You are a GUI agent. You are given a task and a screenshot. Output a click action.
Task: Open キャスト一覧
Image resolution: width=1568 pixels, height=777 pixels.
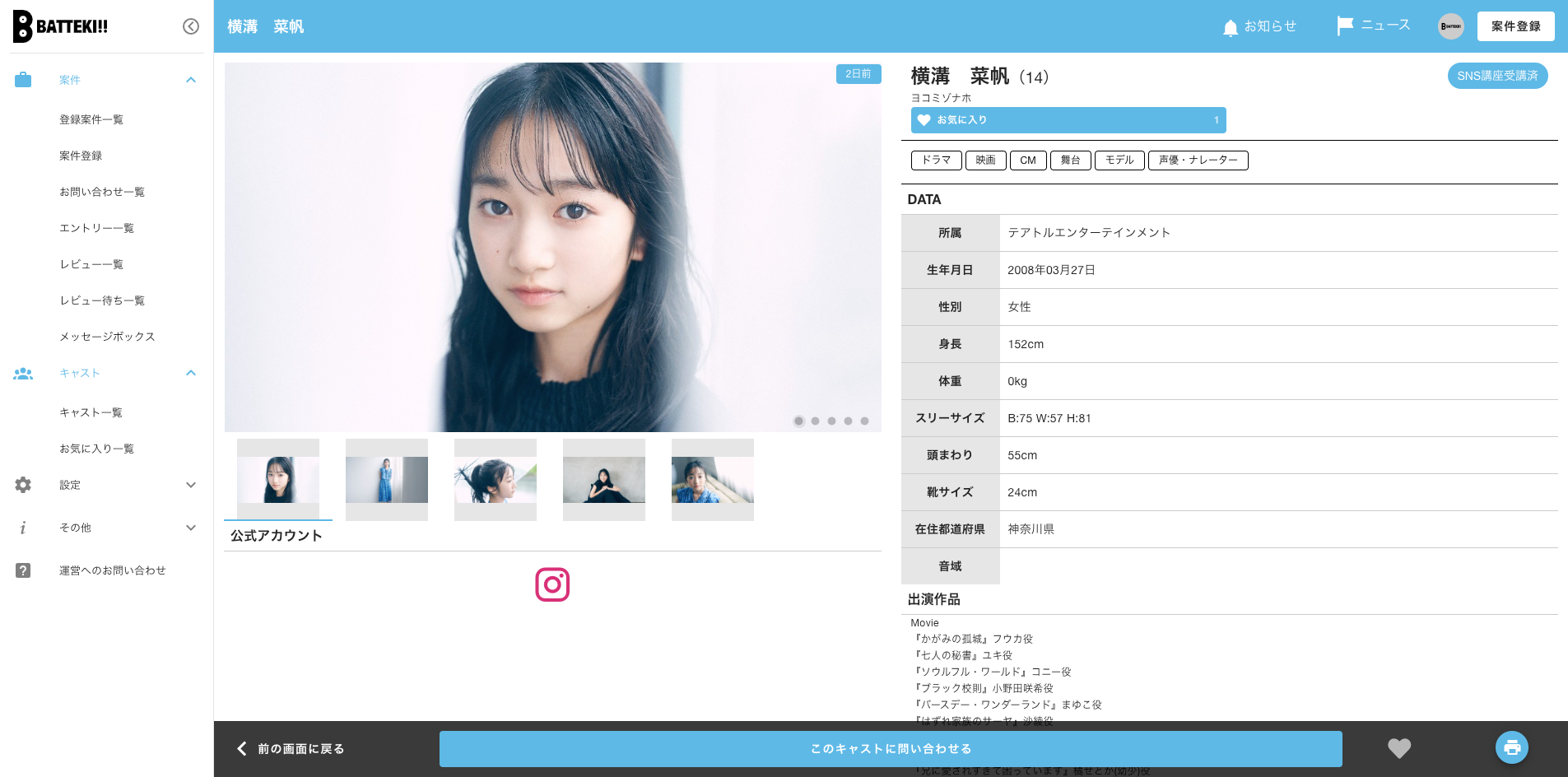(x=91, y=412)
